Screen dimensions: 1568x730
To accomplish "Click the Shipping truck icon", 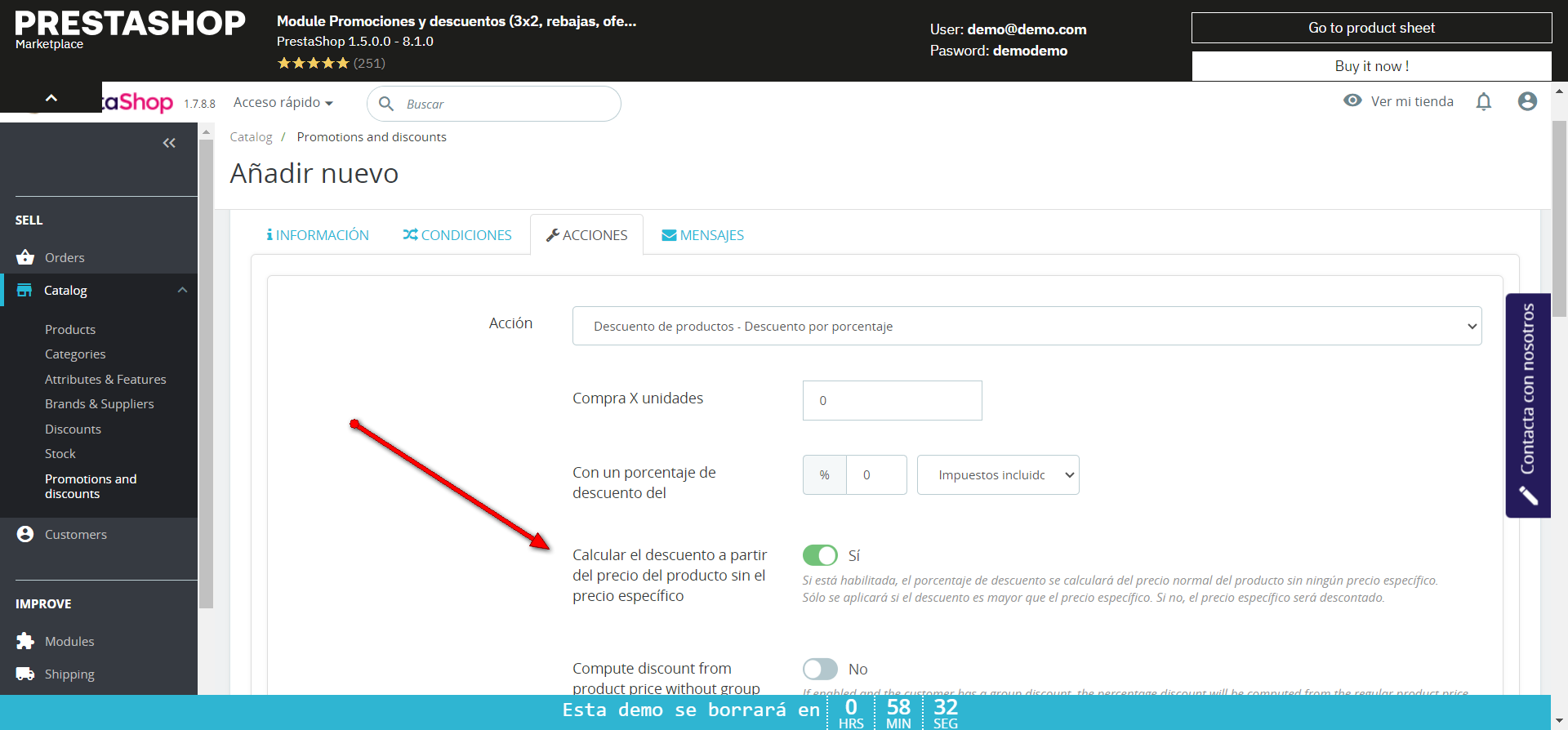I will (x=25, y=674).
